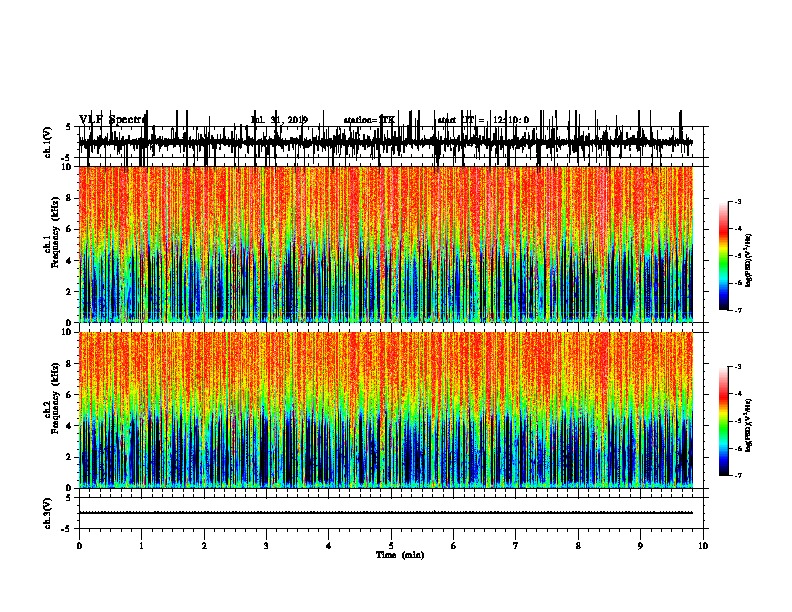The image size is (792, 612).
Task: Click the time axis tick label 1
Action: click(141, 546)
